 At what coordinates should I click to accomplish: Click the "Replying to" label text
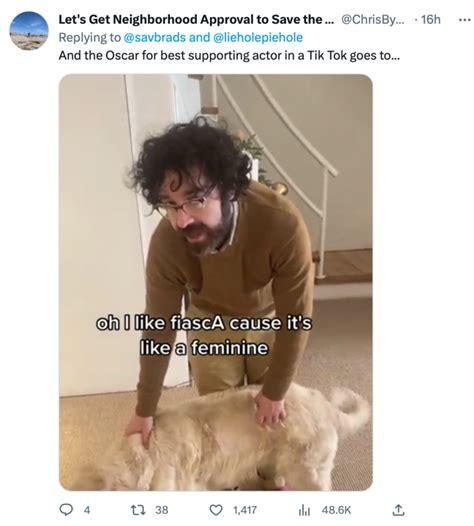(90, 37)
